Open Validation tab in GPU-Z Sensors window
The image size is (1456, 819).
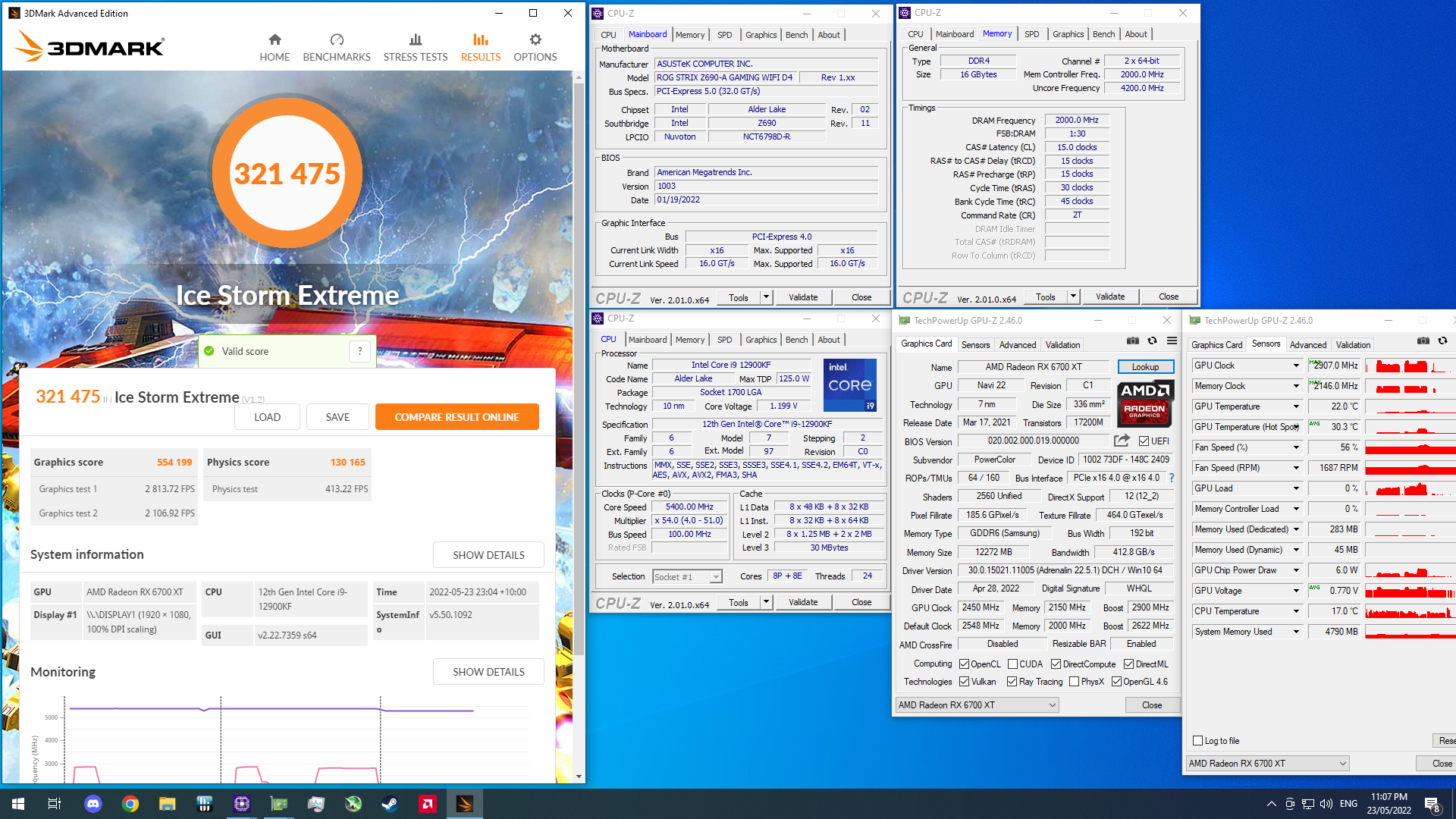click(x=1353, y=345)
